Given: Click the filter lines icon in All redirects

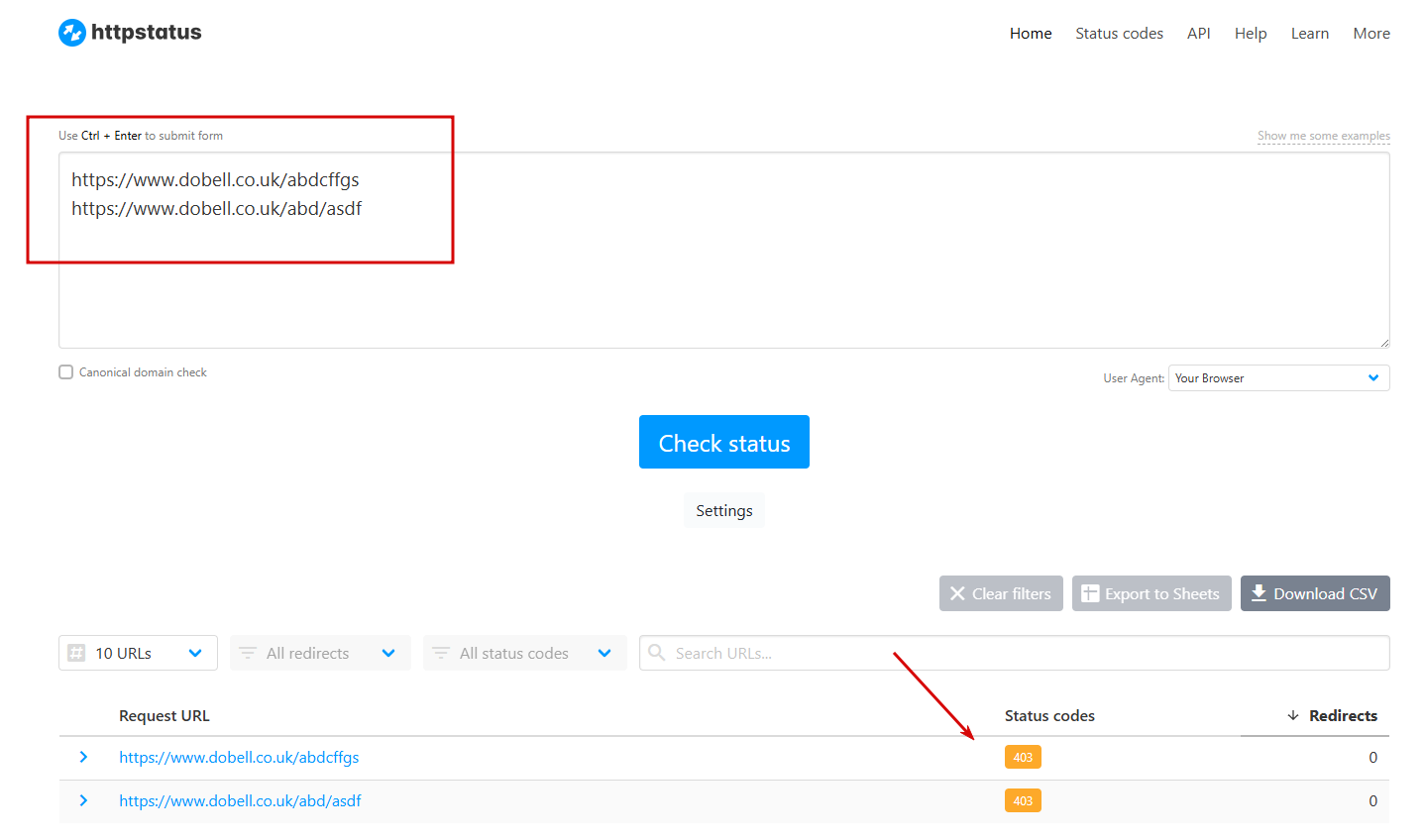Looking at the screenshot, I should coord(248,653).
